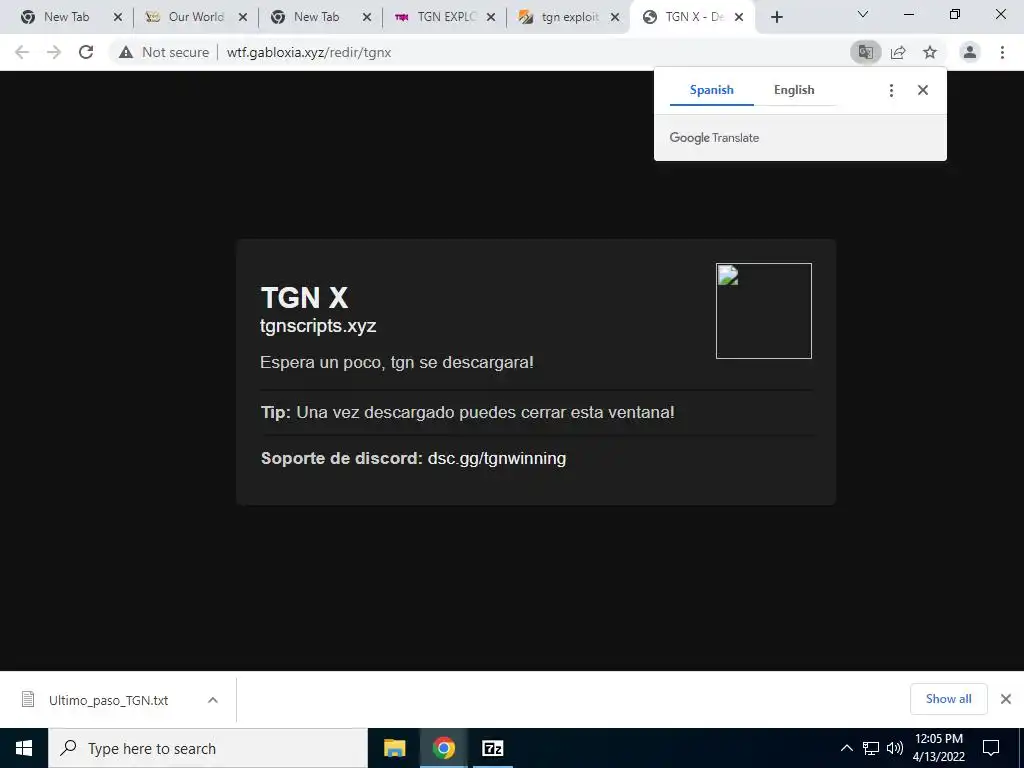
Task: Open downloaded Ultimo_paso_TGN.txt file
Action: point(108,700)
